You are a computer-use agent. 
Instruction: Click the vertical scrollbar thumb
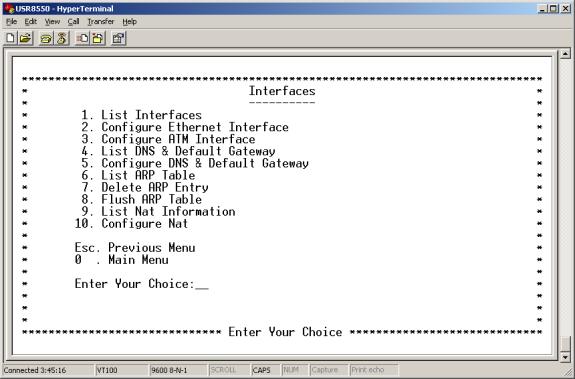tap(565, 344)
